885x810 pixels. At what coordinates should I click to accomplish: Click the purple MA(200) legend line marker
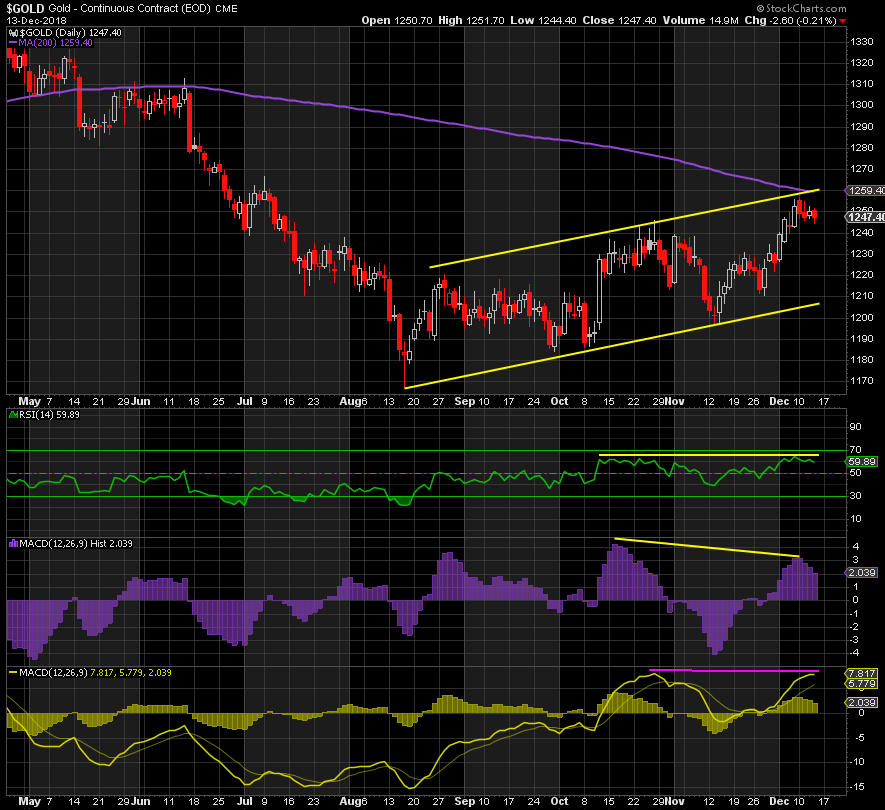12,43
